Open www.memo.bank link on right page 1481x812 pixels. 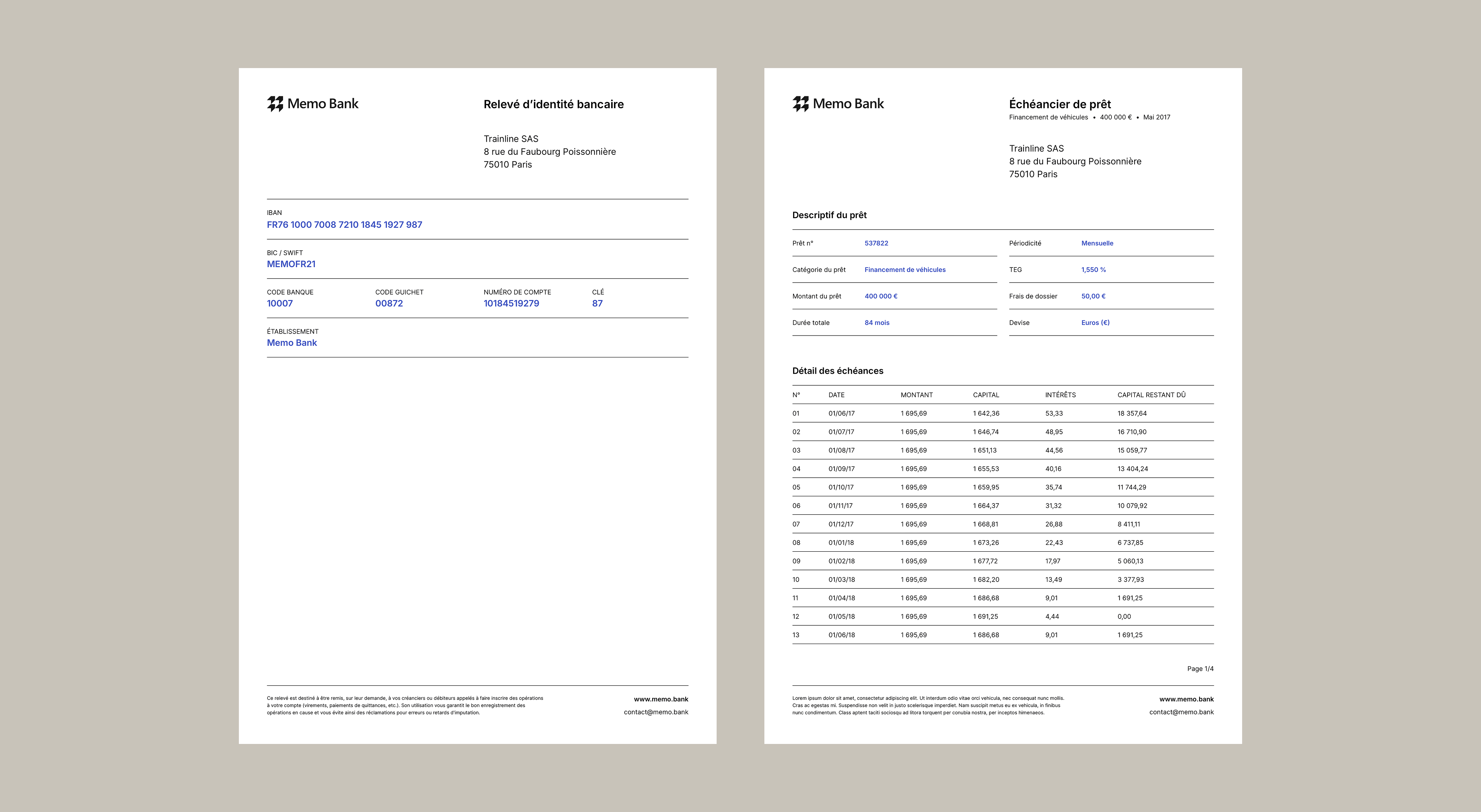pos(1186,699)
